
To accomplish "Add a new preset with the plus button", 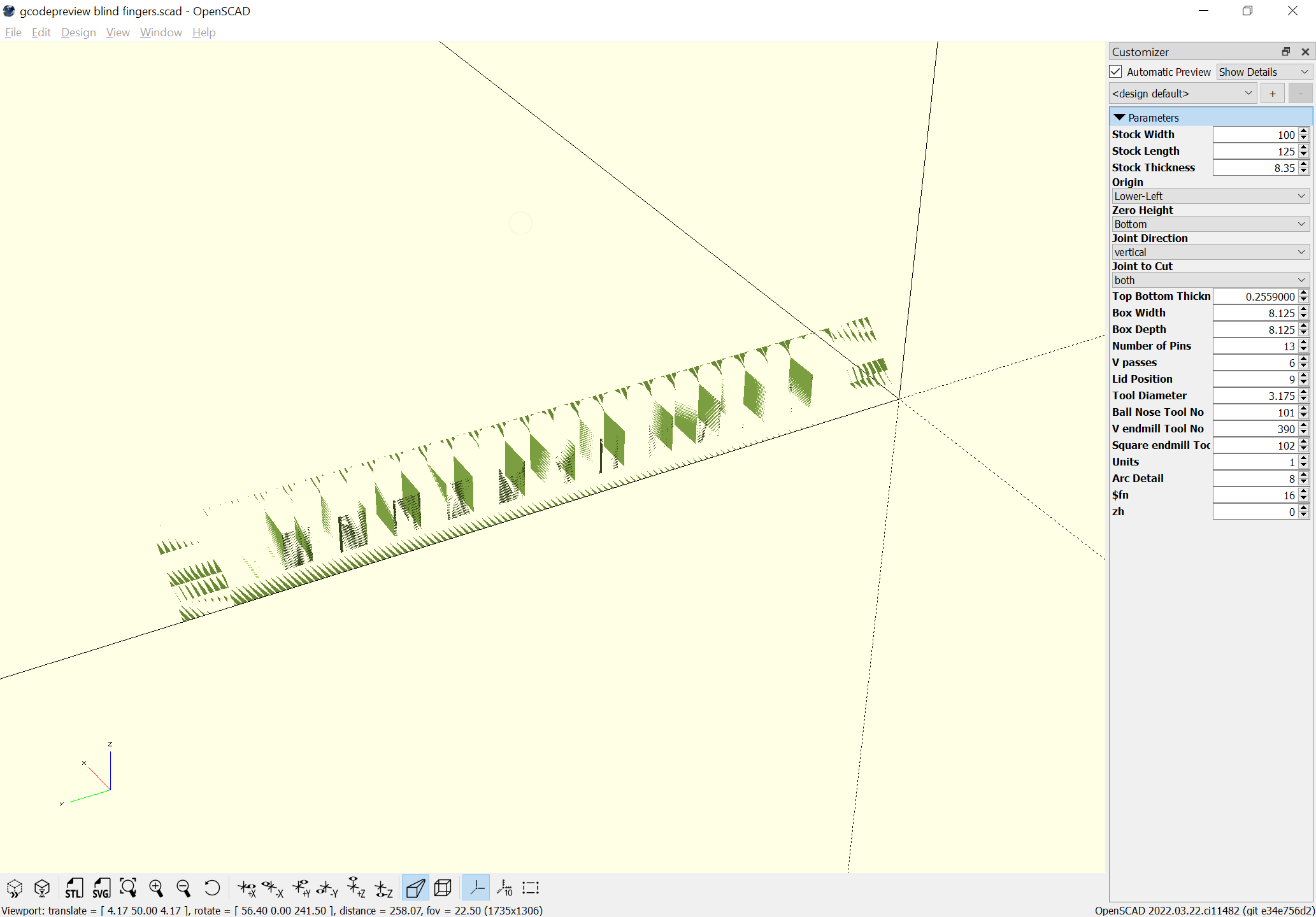I will pos(1273,94).
